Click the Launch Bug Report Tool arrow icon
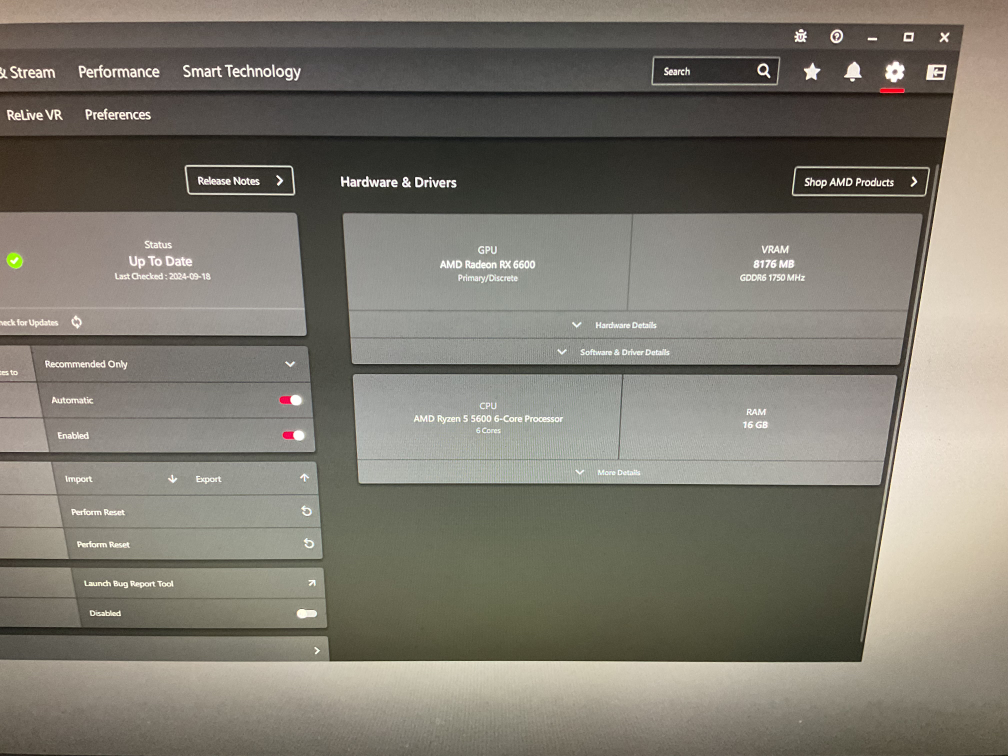1008x756 pixels. (312, 583)
